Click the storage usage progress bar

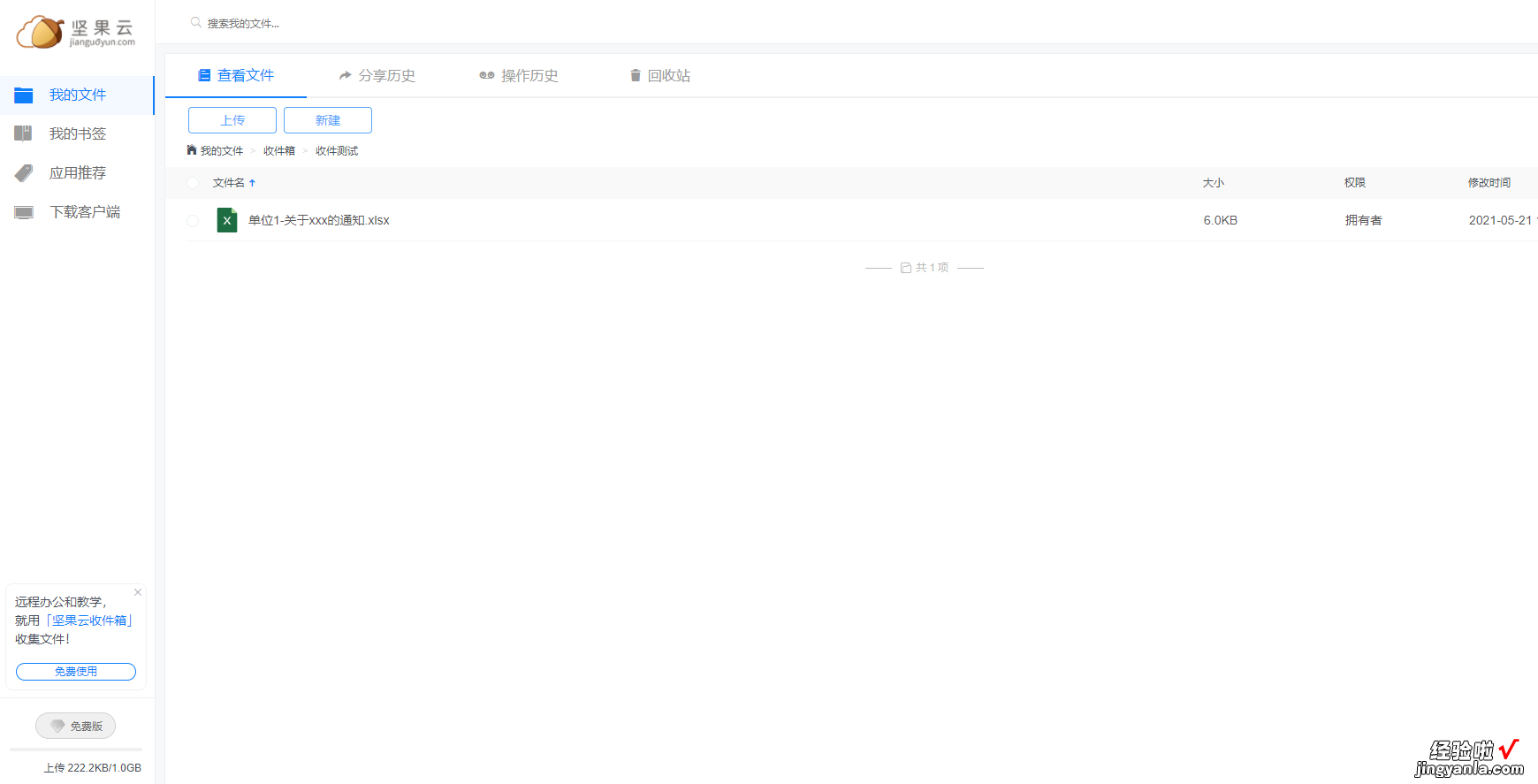coord(76,750)
